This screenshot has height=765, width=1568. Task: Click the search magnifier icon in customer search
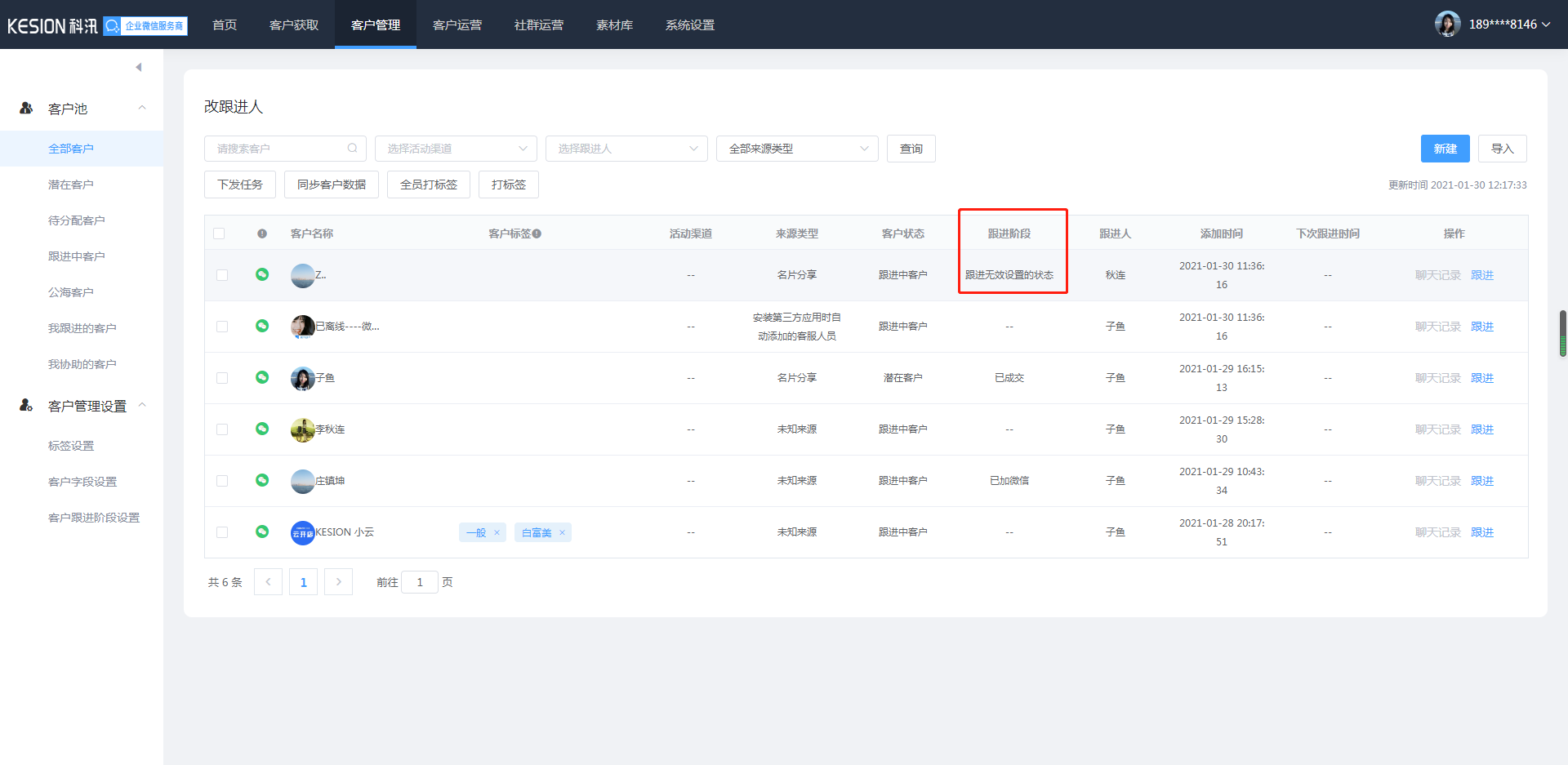click(x=352, y=149)
